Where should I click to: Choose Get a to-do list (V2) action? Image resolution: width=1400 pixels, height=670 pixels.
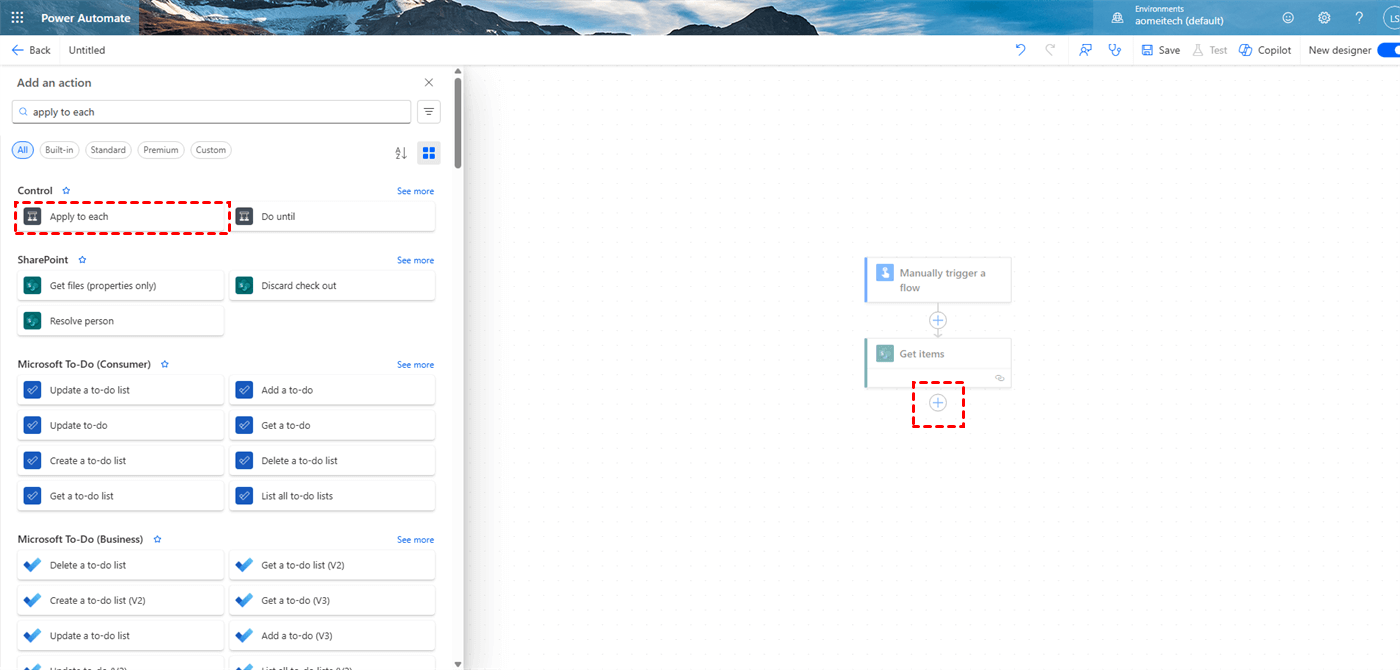click(x=332, y=565)
